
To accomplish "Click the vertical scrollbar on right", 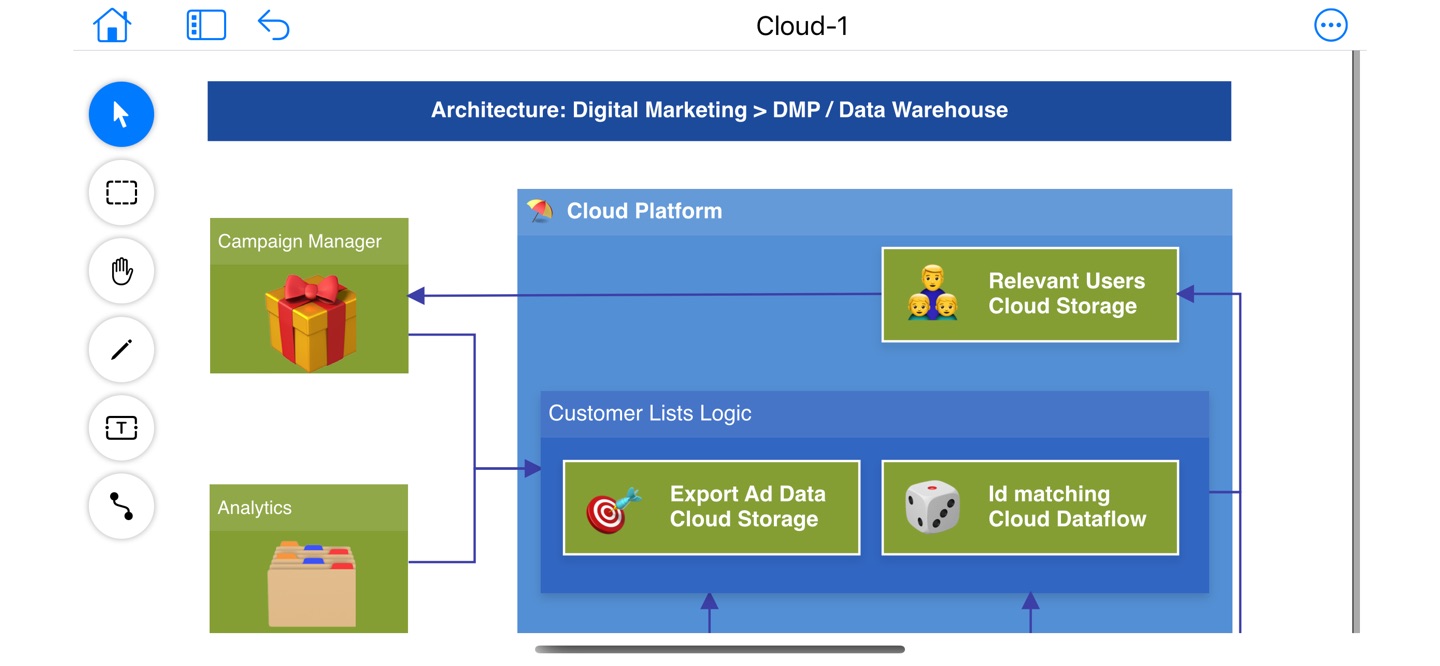I will point(1356,341).
